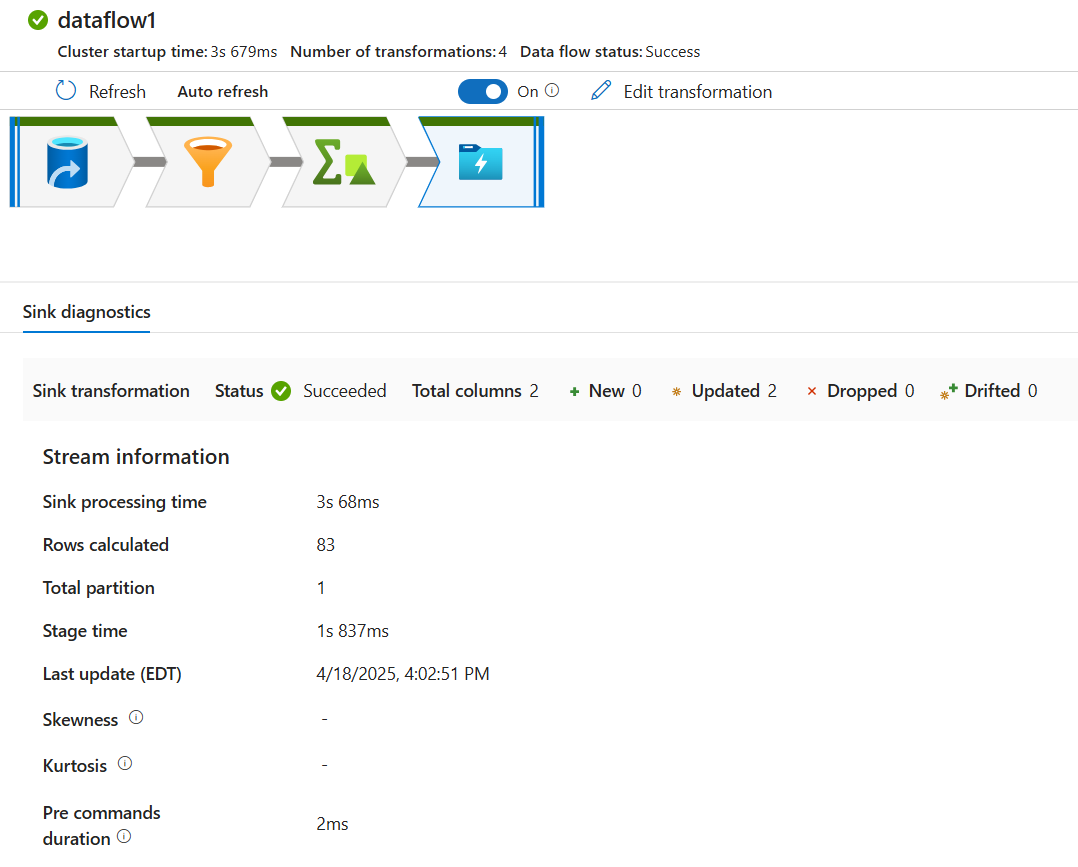This screenshot has width=1078, height=867.
Task: Select the aggregate (sigma) transformation icon
Action: [x=342, y=162]
